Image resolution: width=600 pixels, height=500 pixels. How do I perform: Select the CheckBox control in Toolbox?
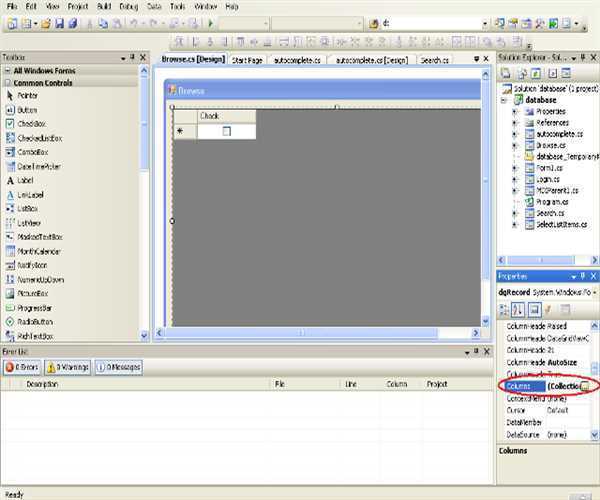pos(32,123)
